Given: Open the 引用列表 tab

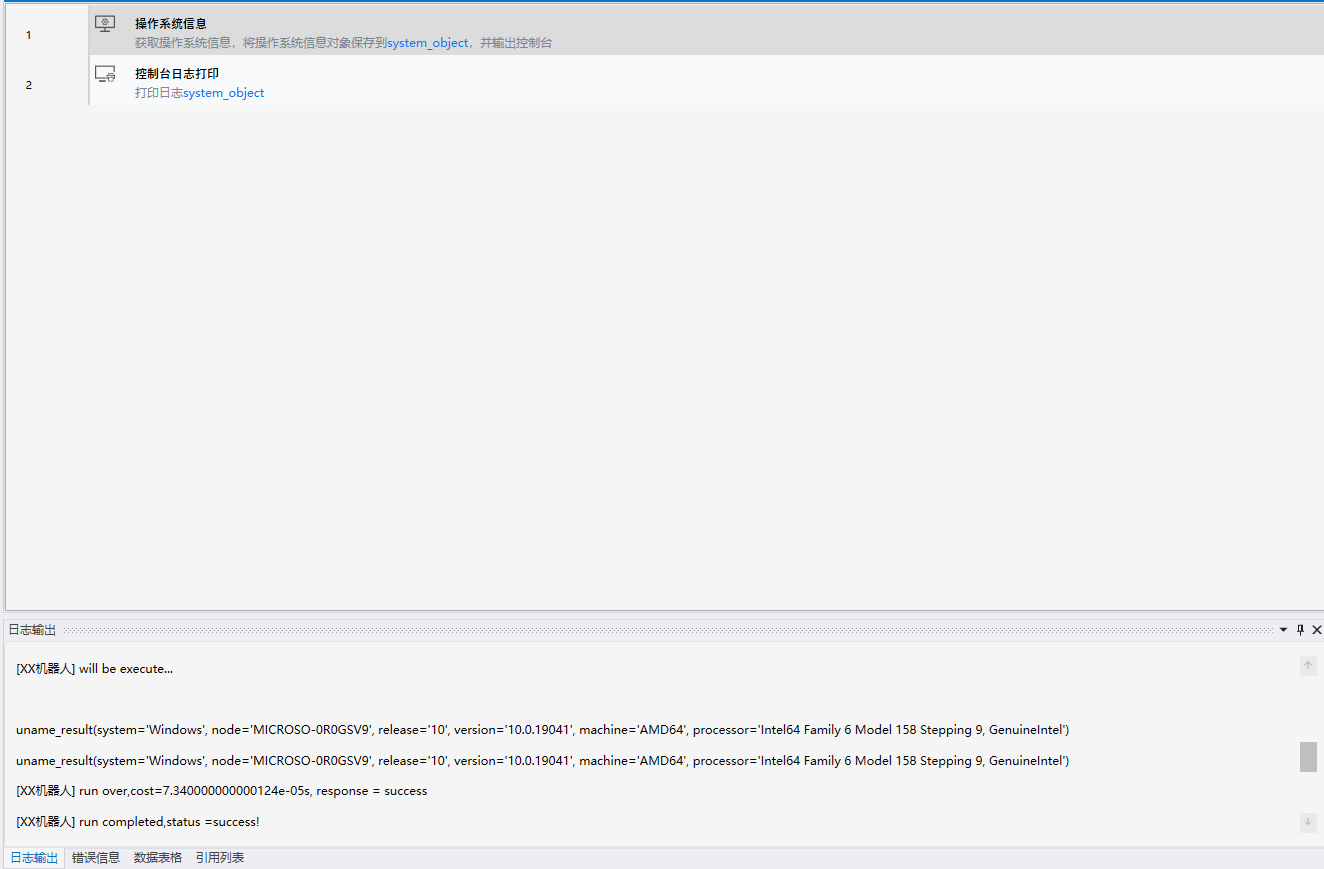Looking at the screenshot, I should 220,858.
